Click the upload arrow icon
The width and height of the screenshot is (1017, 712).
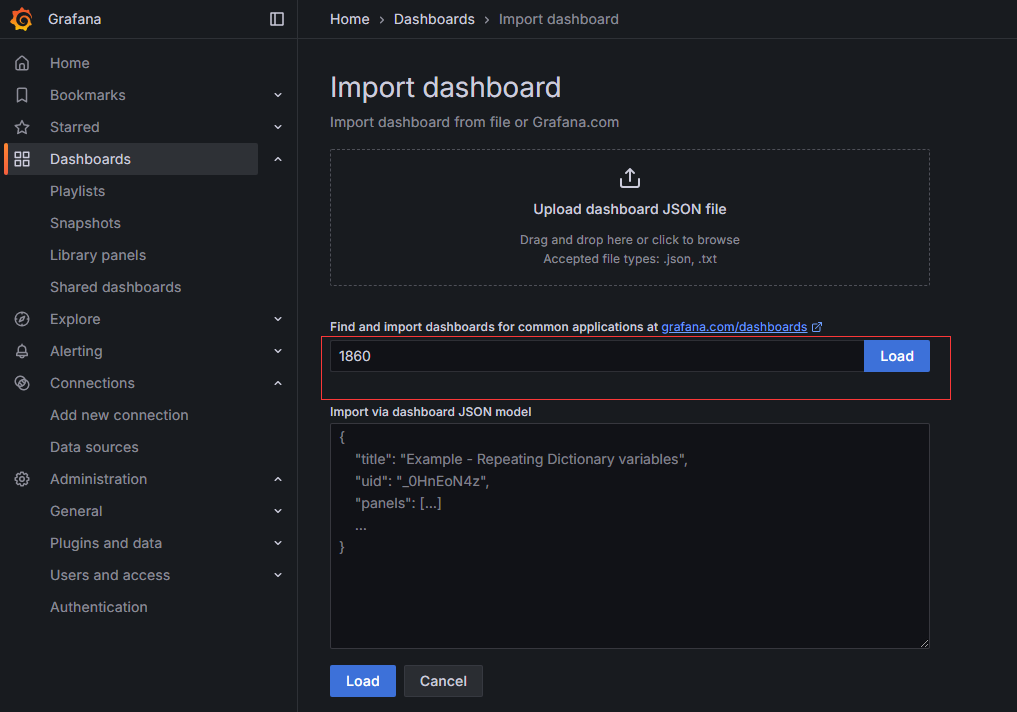click(629, 178)
